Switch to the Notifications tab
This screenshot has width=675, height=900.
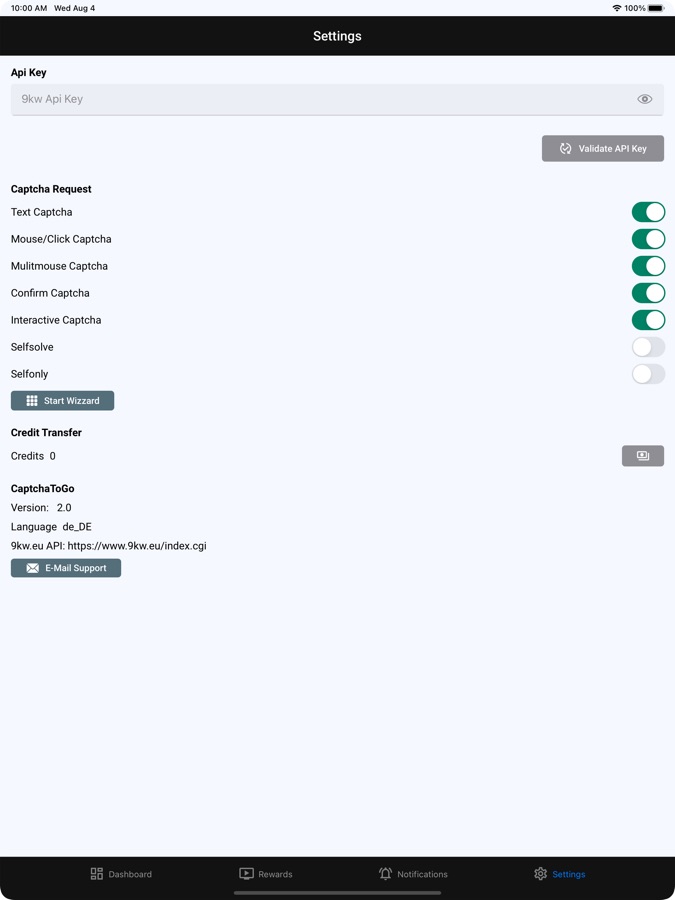(413, 874)
